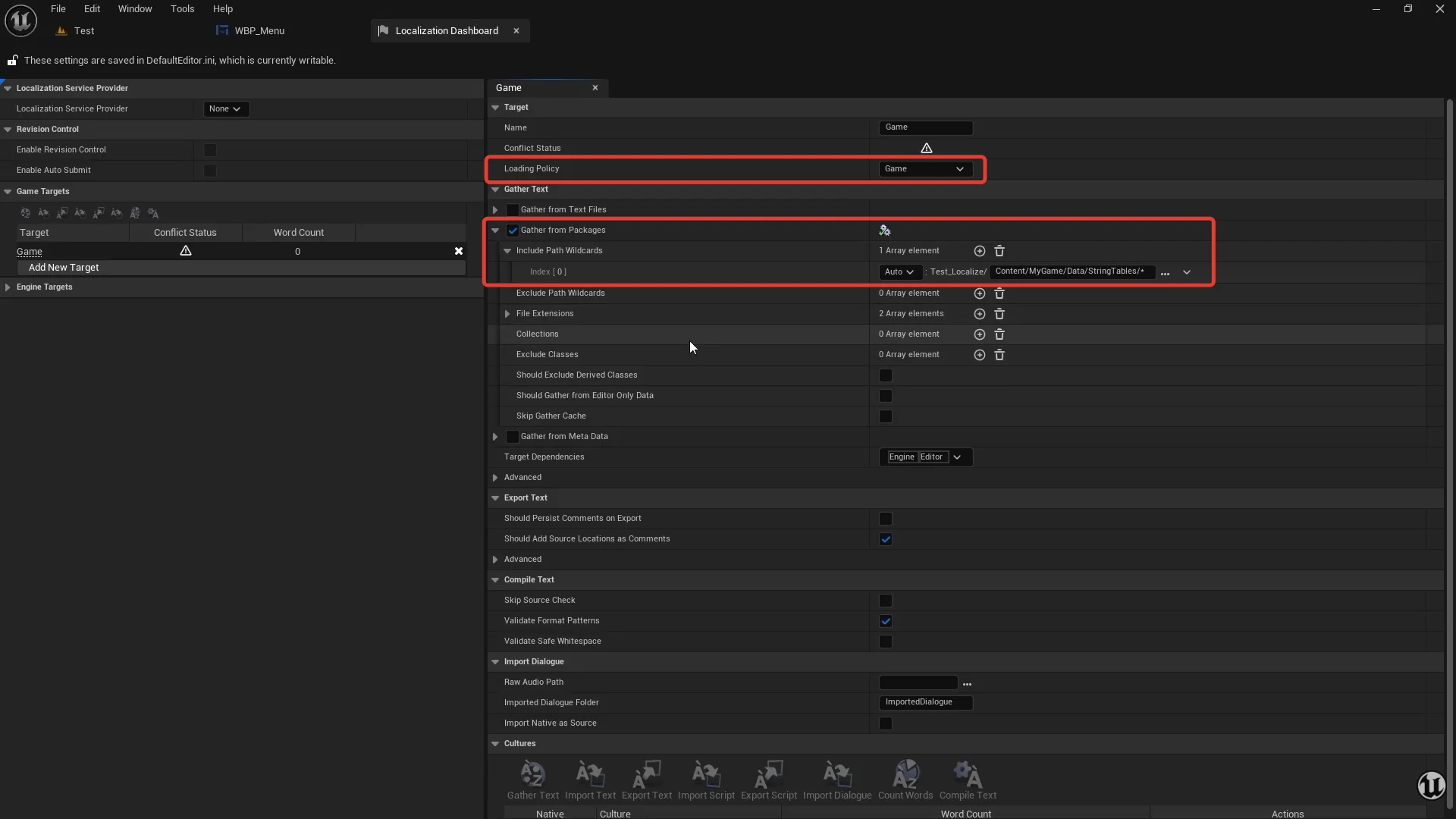Click the large Count Words button under Cultures

click(x=905, y=780)
